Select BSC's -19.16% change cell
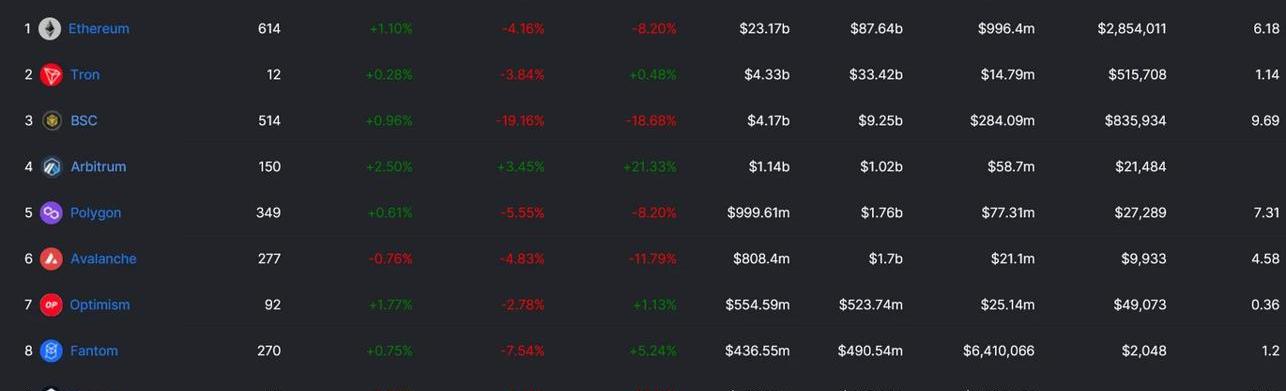 coord(520,121)
